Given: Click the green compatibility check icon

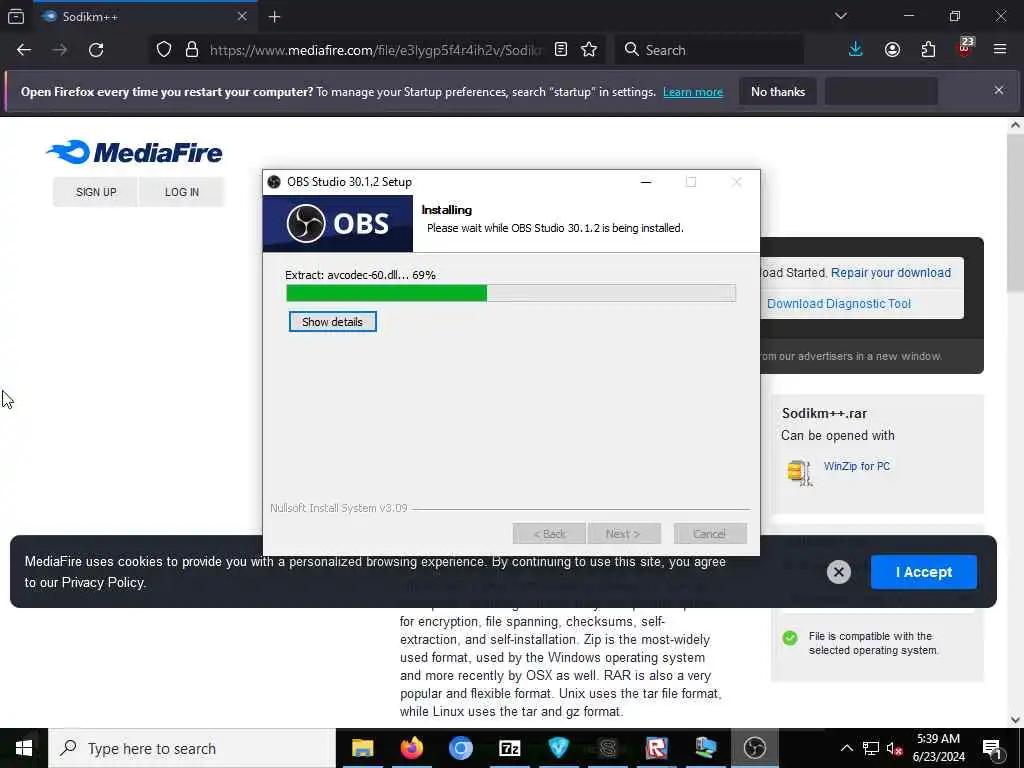Looking at the screenshot, I should tap(790, 638).
